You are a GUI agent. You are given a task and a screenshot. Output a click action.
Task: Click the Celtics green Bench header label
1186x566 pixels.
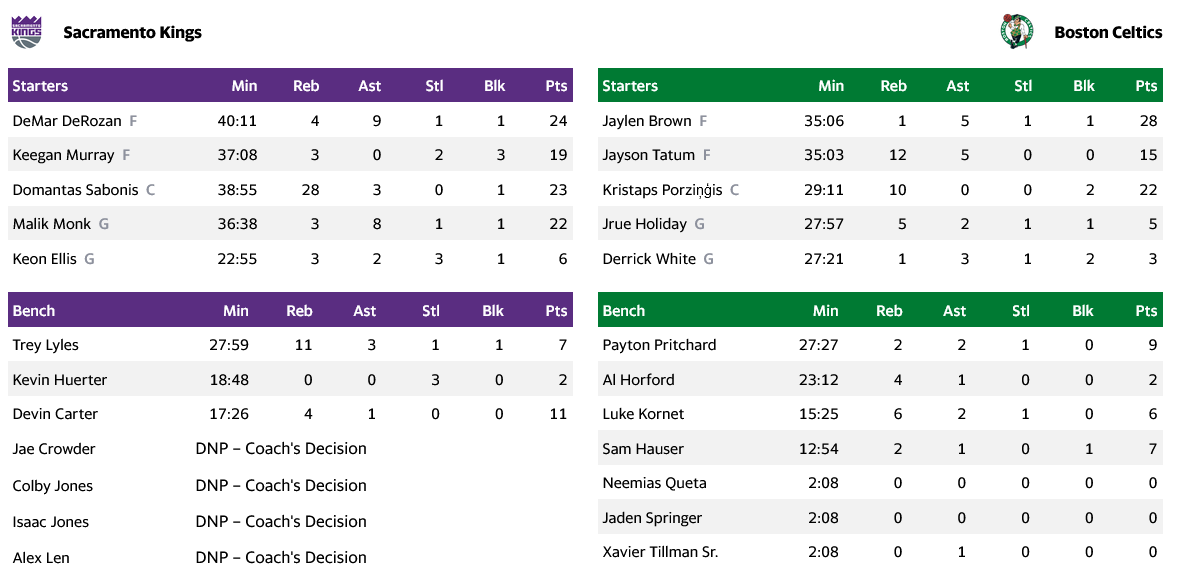(x=623, y=311)
